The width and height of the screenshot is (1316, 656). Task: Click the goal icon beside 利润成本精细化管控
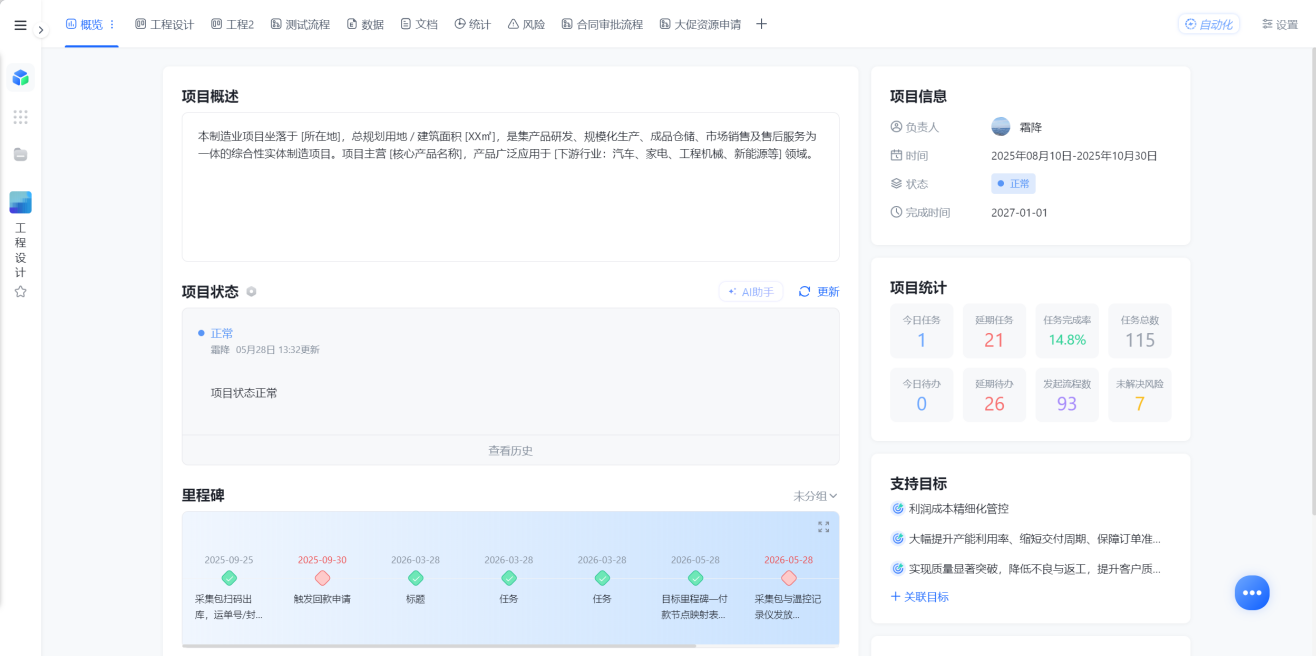[897, 509]
